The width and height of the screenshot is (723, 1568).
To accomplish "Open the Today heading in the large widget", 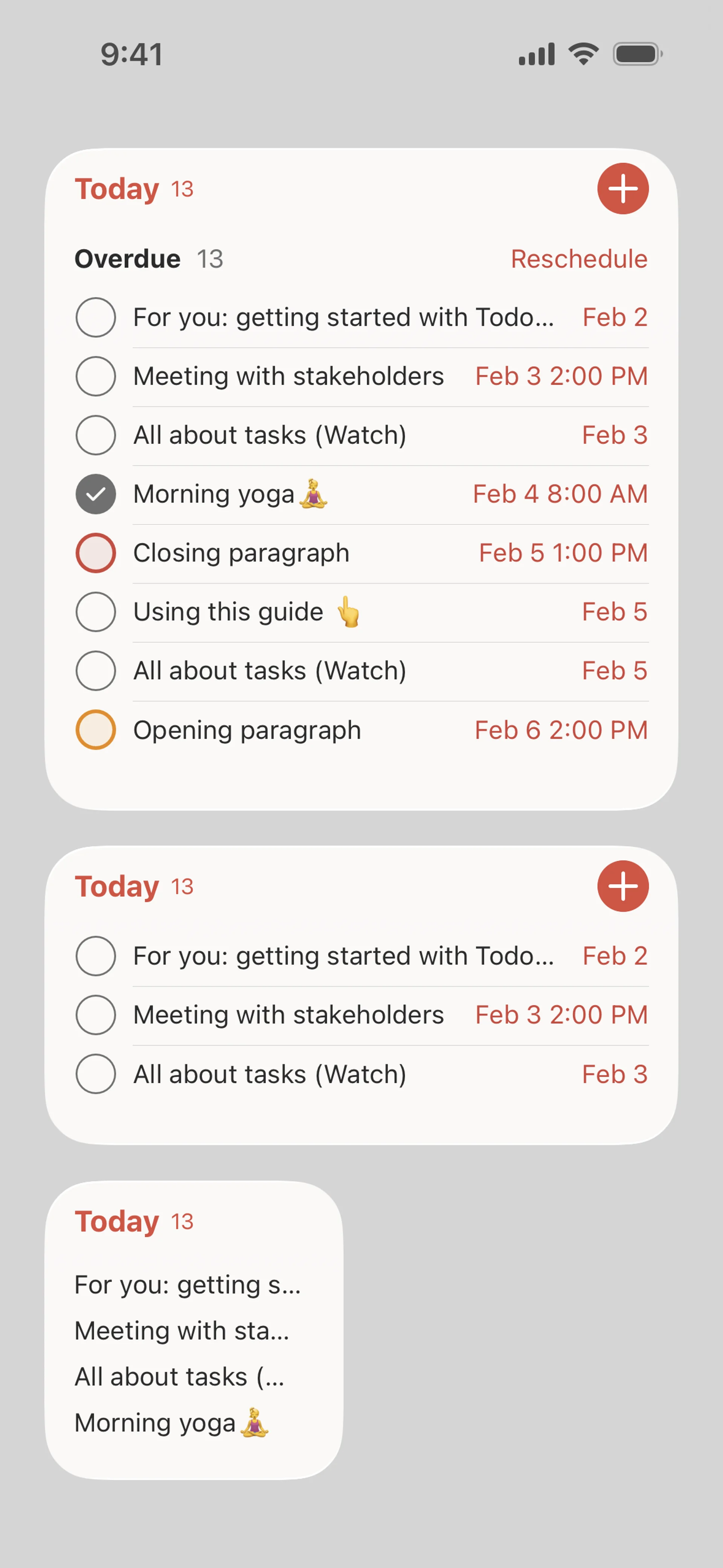I will click(117, 189).
